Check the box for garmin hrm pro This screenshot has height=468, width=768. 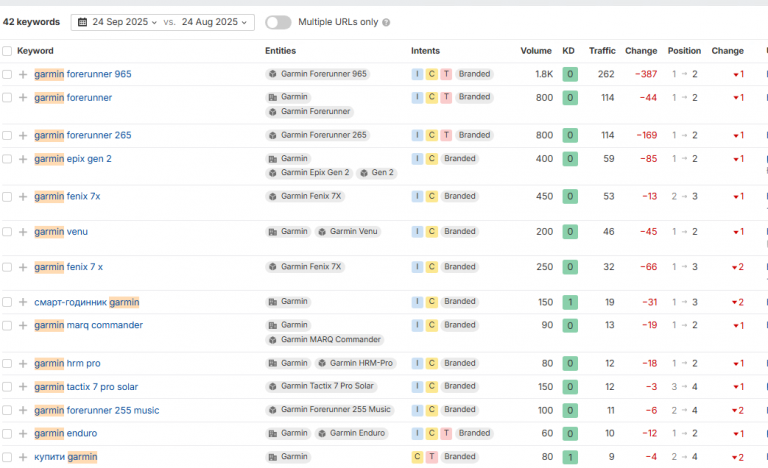pyautogui.click(x=7, y=364)
